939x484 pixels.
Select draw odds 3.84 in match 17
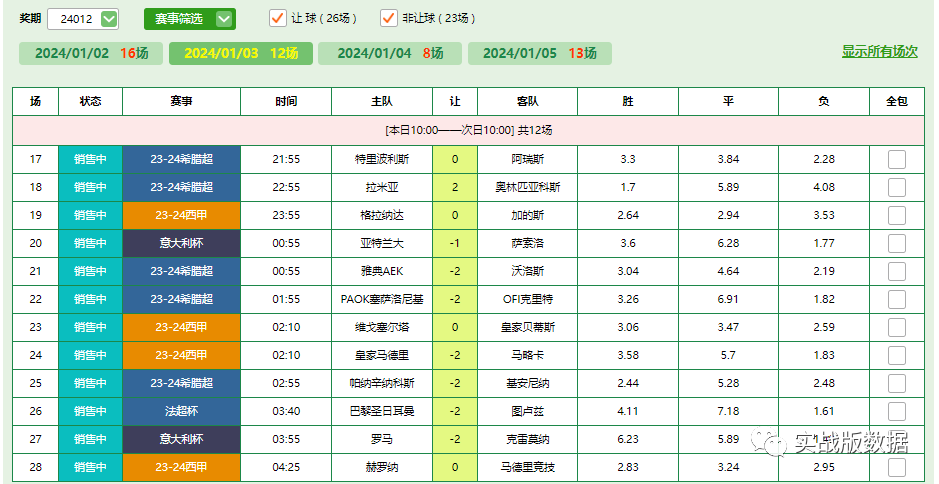tap(728, 159)
